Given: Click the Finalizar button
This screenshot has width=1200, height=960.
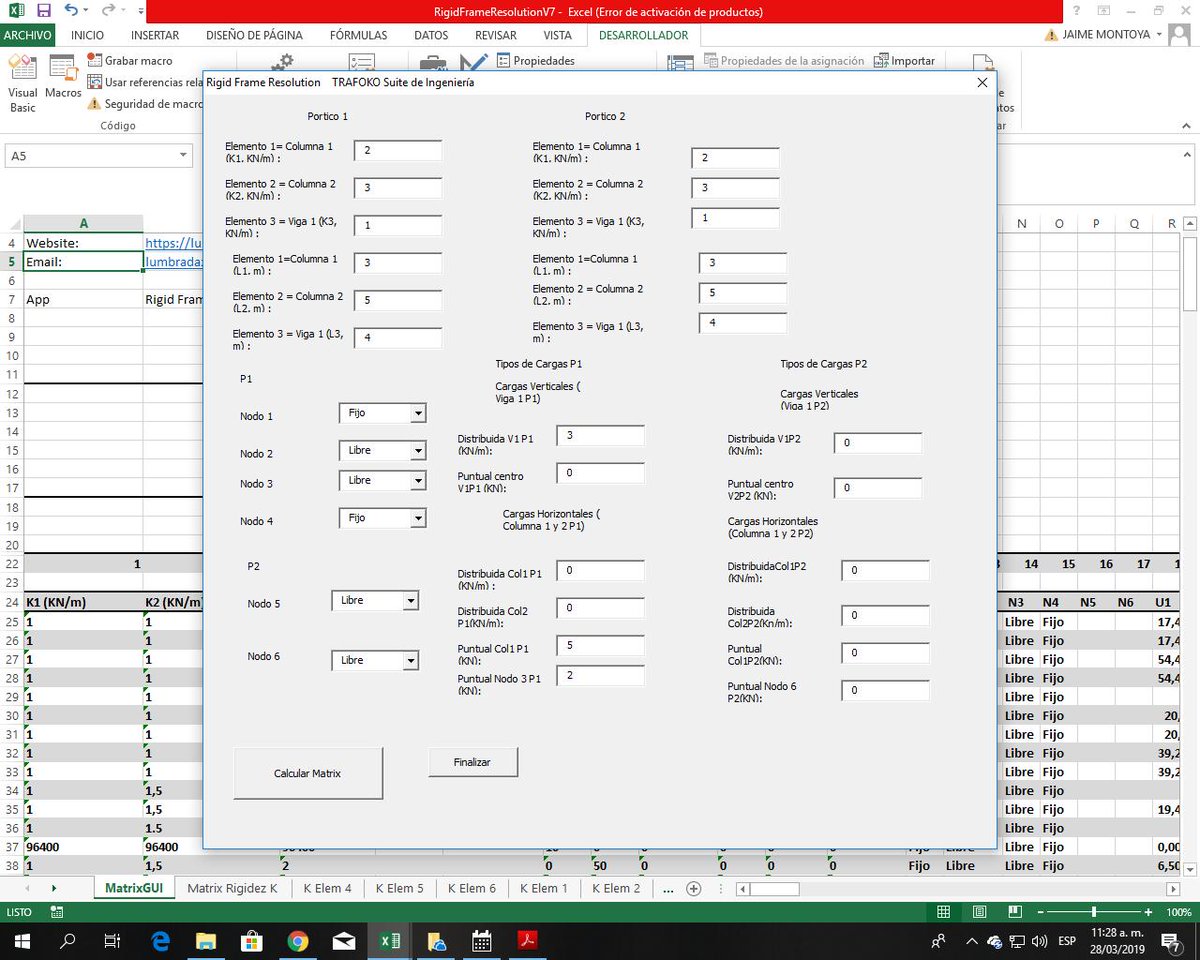Looking at the screenshot, I should point(472,762).
